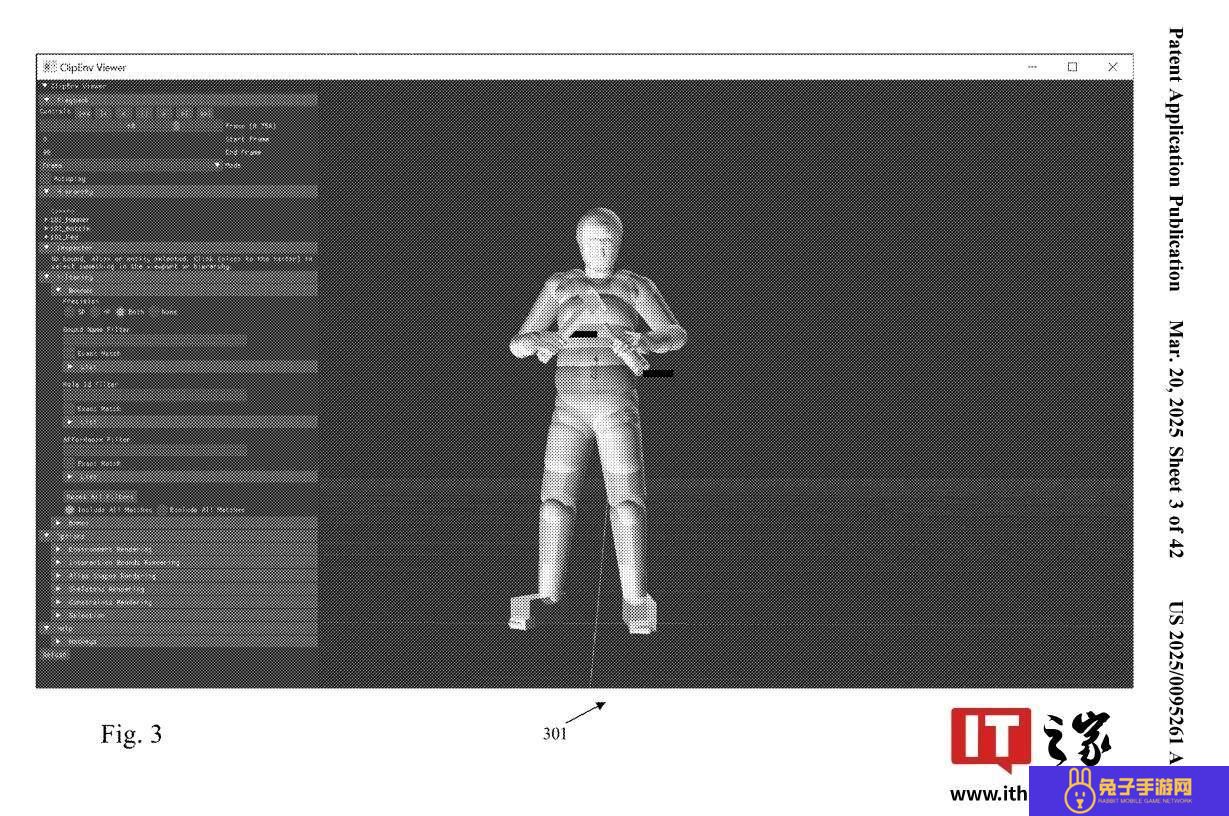Maximize the ClipEnv Viewer window
1229x816 pixels.
(1072, 67)
